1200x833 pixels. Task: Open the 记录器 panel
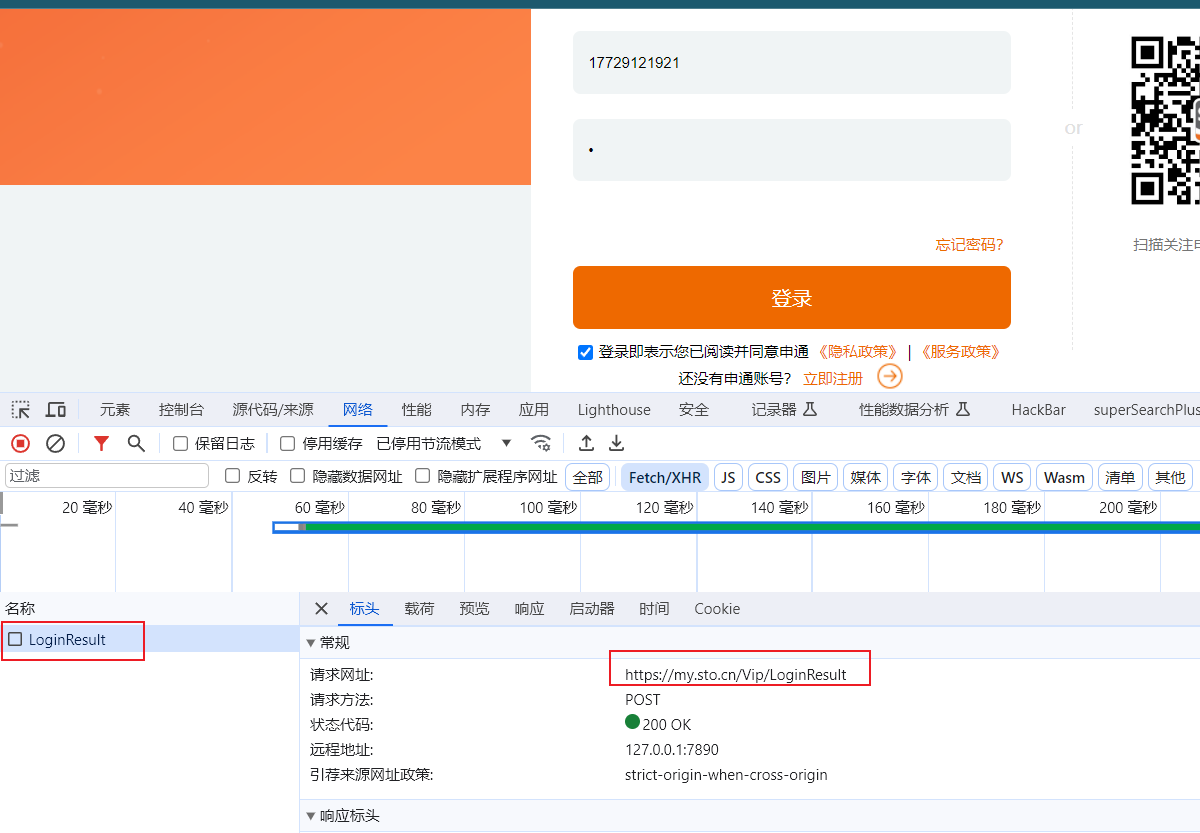point(785,409)
